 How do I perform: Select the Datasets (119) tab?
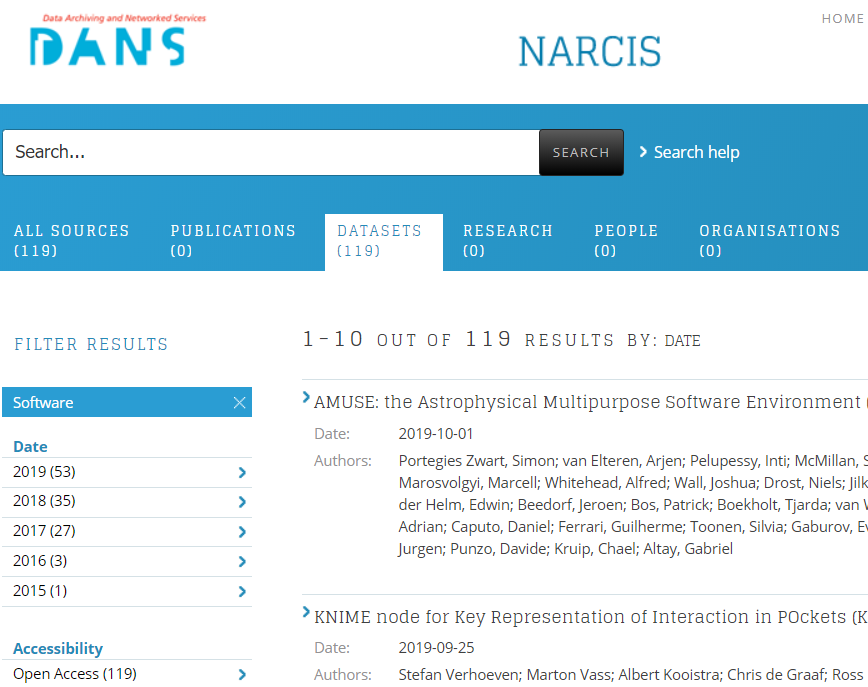384,242
